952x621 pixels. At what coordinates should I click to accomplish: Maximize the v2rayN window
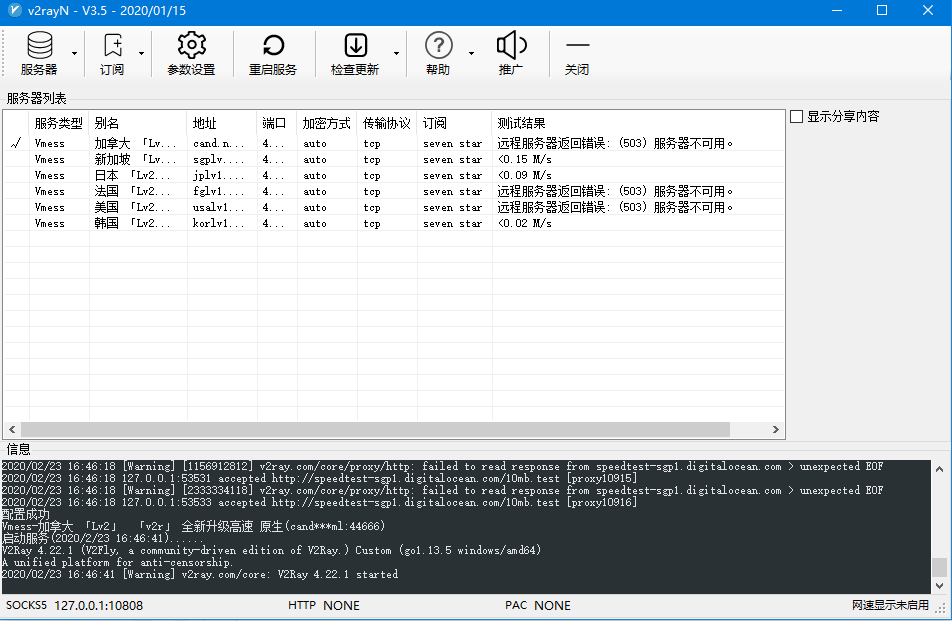(x=882, y=10)
